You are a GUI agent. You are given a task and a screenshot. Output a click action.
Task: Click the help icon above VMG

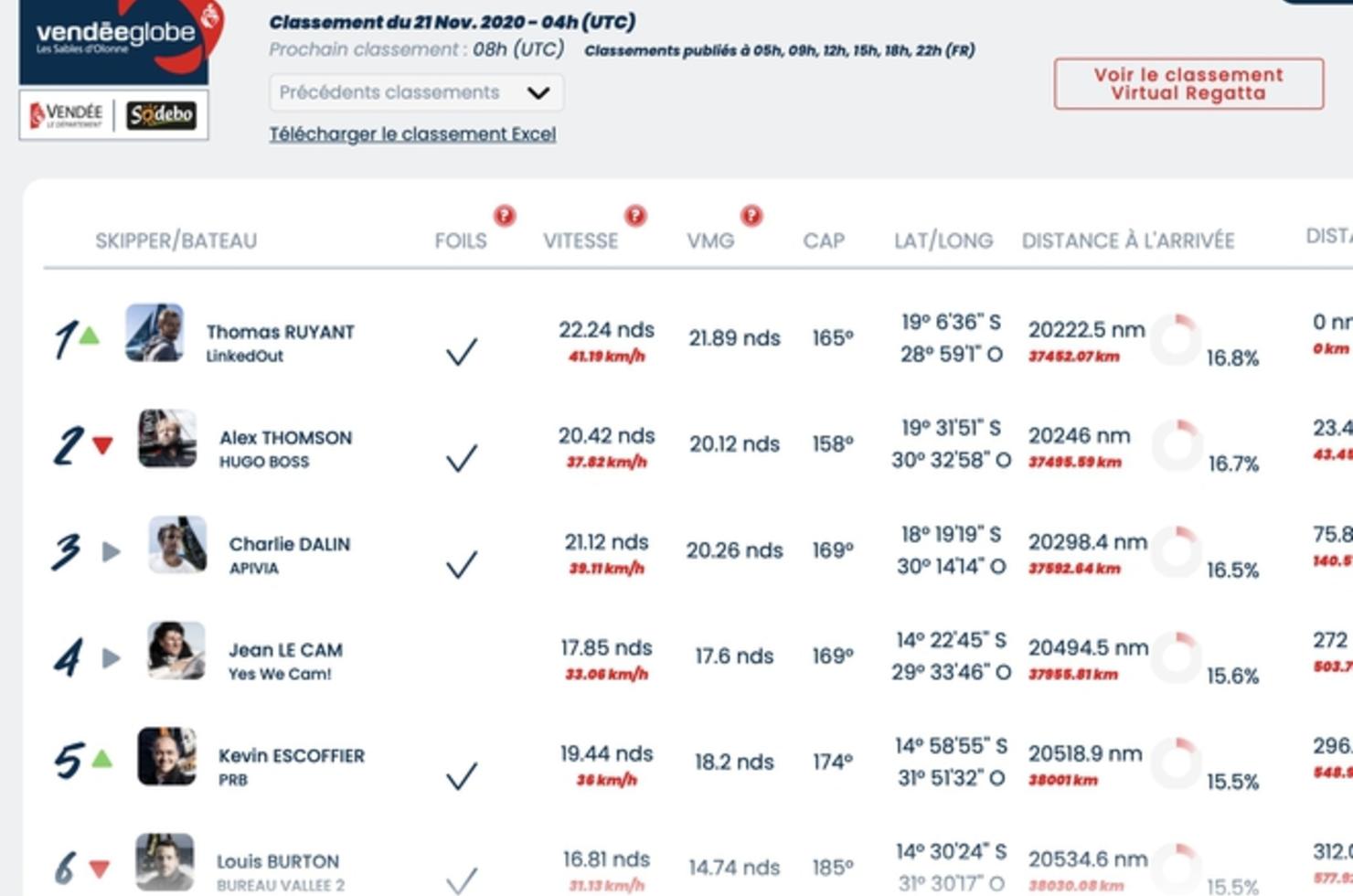point(751,216)
